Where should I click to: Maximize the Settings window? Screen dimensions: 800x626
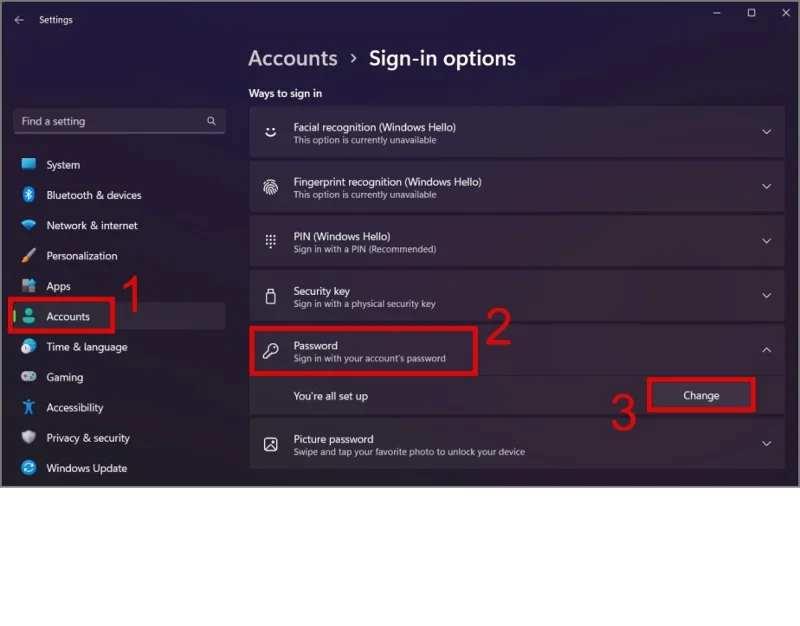[752, 13]
